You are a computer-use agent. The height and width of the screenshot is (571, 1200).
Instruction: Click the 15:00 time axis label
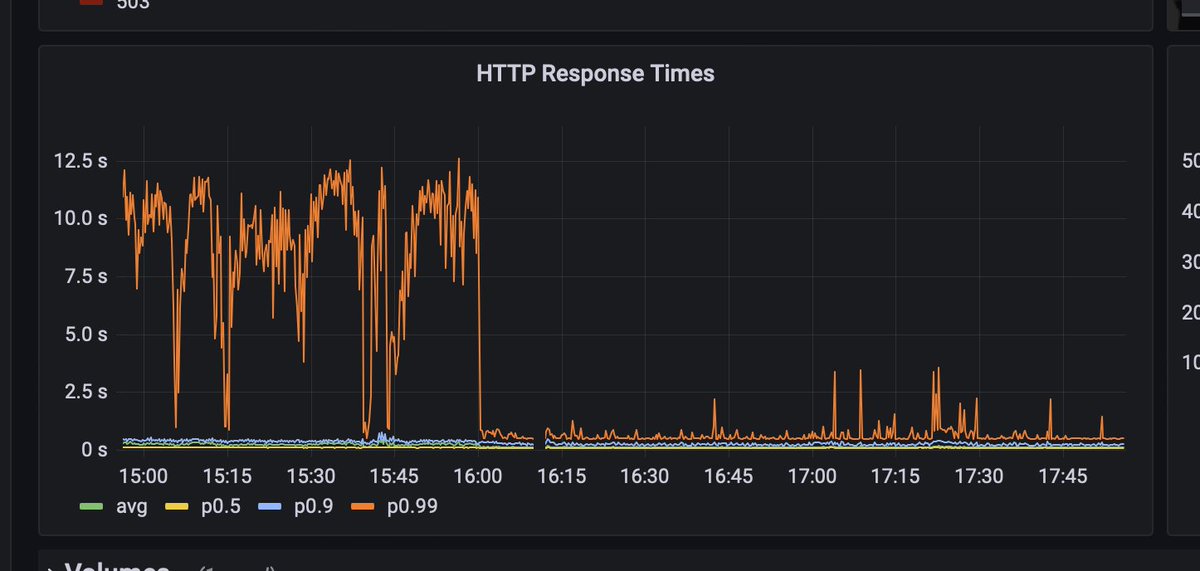pos(144,477)
